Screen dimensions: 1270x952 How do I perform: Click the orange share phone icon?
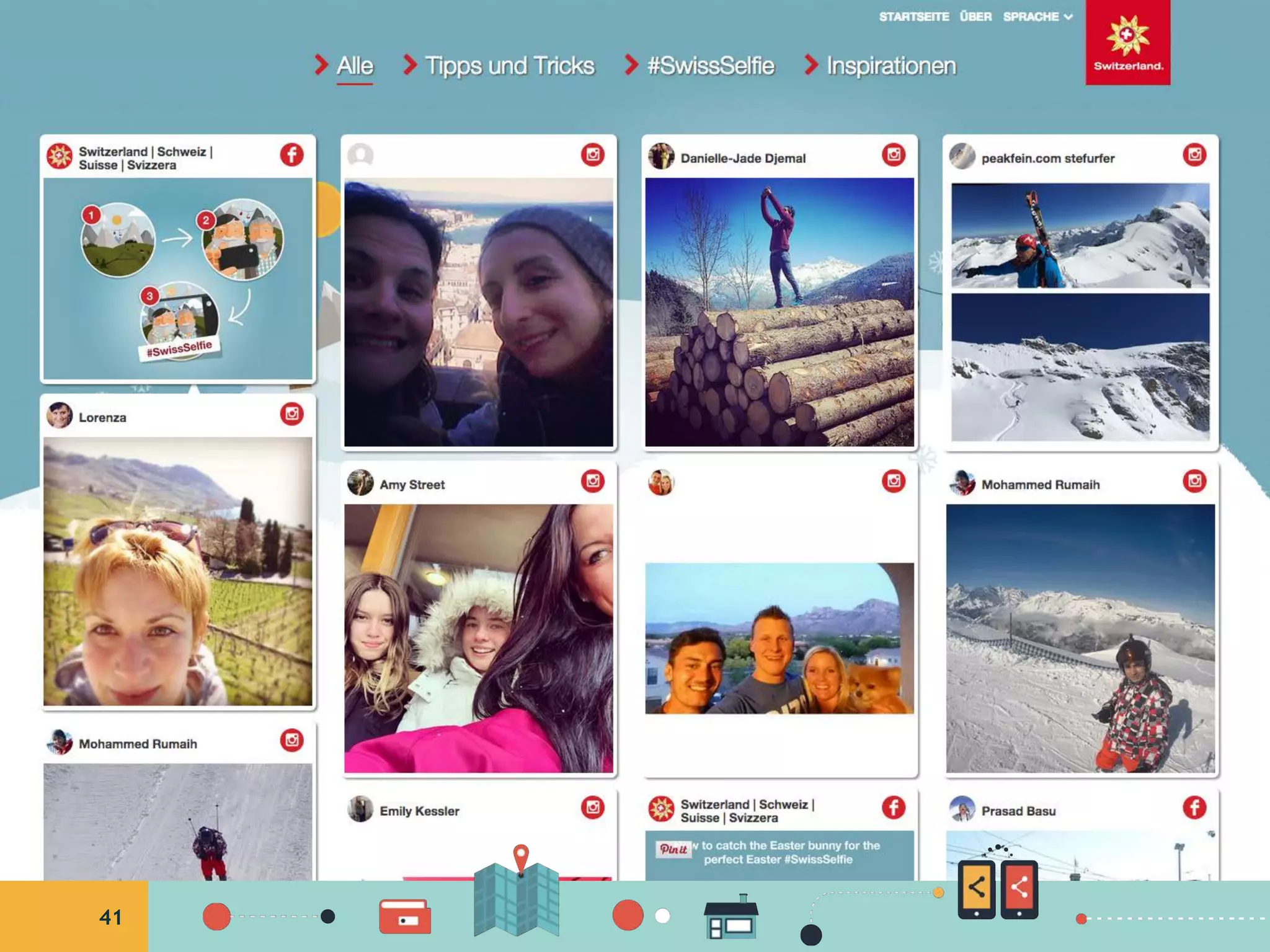pos(977,889)
